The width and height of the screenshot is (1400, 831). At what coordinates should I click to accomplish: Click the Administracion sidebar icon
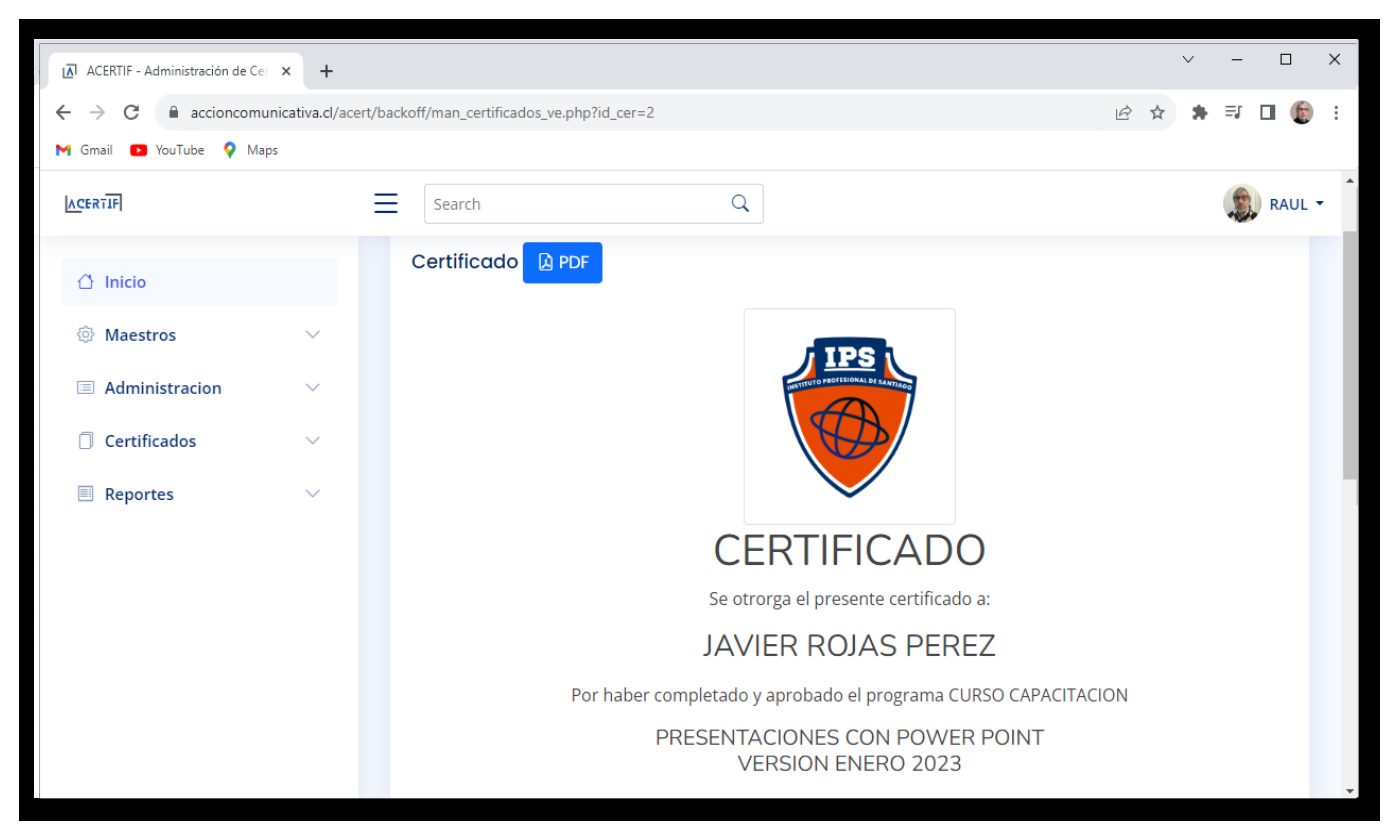click(86, 388)
